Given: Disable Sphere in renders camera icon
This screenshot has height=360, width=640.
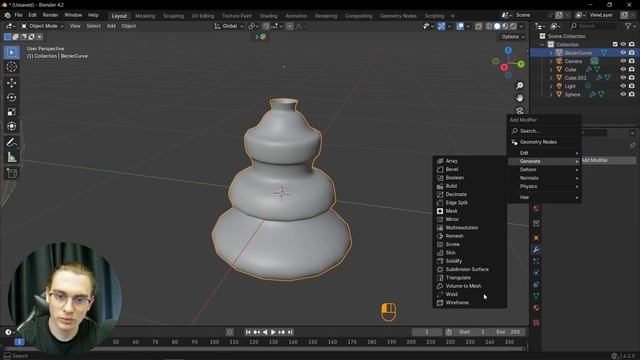Looking at the screenshot, I should (631, 94).
